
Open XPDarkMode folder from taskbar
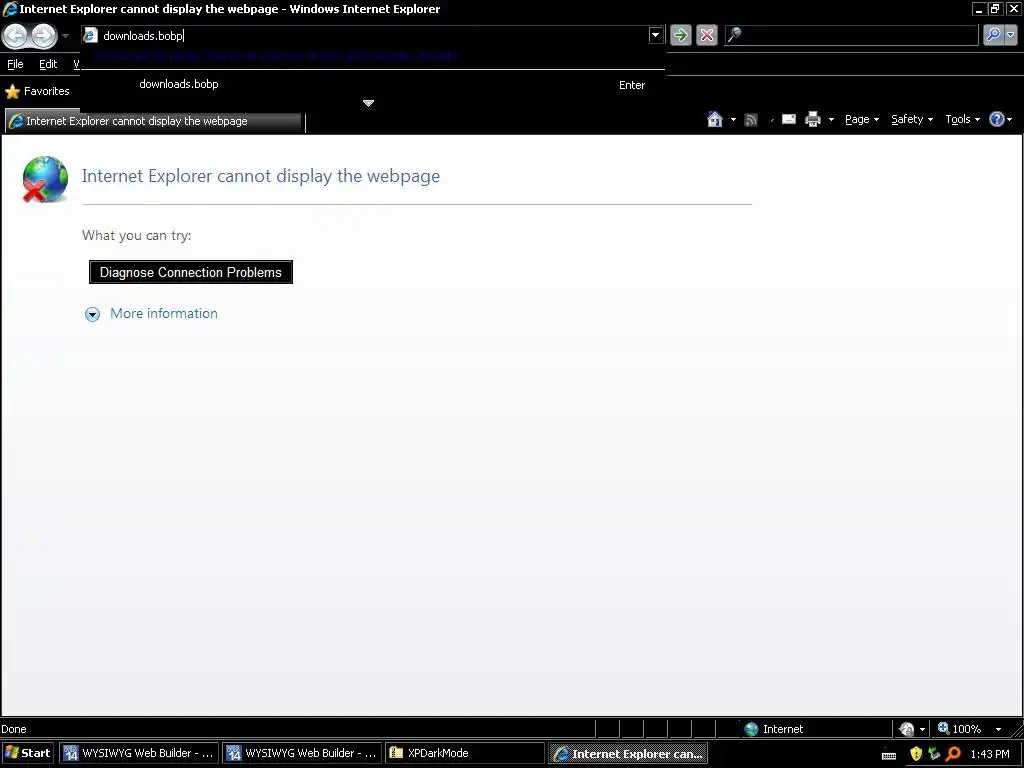[x=465, y=753]
